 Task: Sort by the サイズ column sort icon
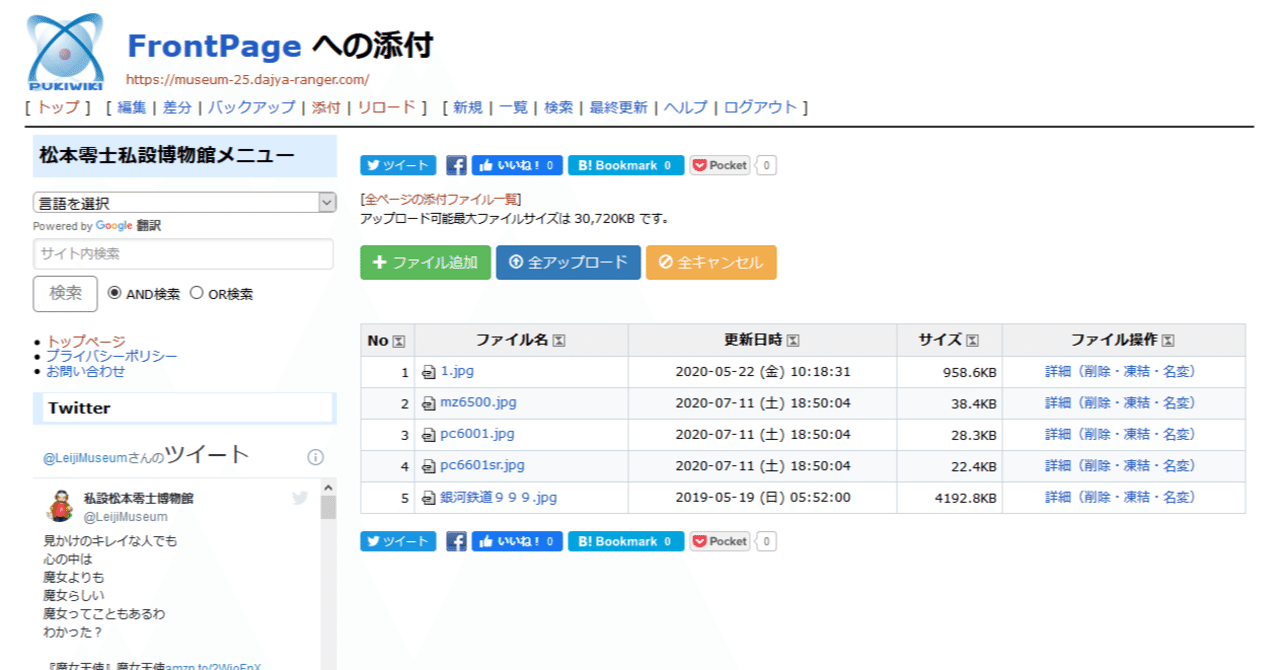[x=972, y=341]
